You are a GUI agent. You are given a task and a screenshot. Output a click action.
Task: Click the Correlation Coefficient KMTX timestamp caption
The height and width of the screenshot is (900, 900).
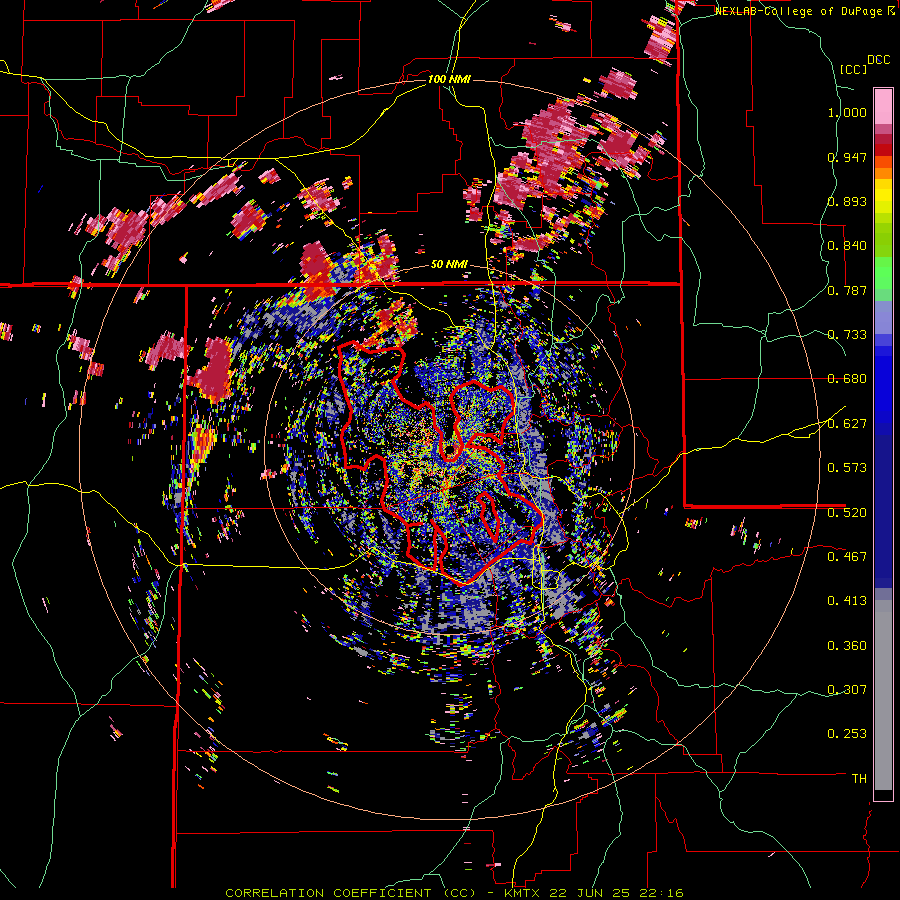454,893
